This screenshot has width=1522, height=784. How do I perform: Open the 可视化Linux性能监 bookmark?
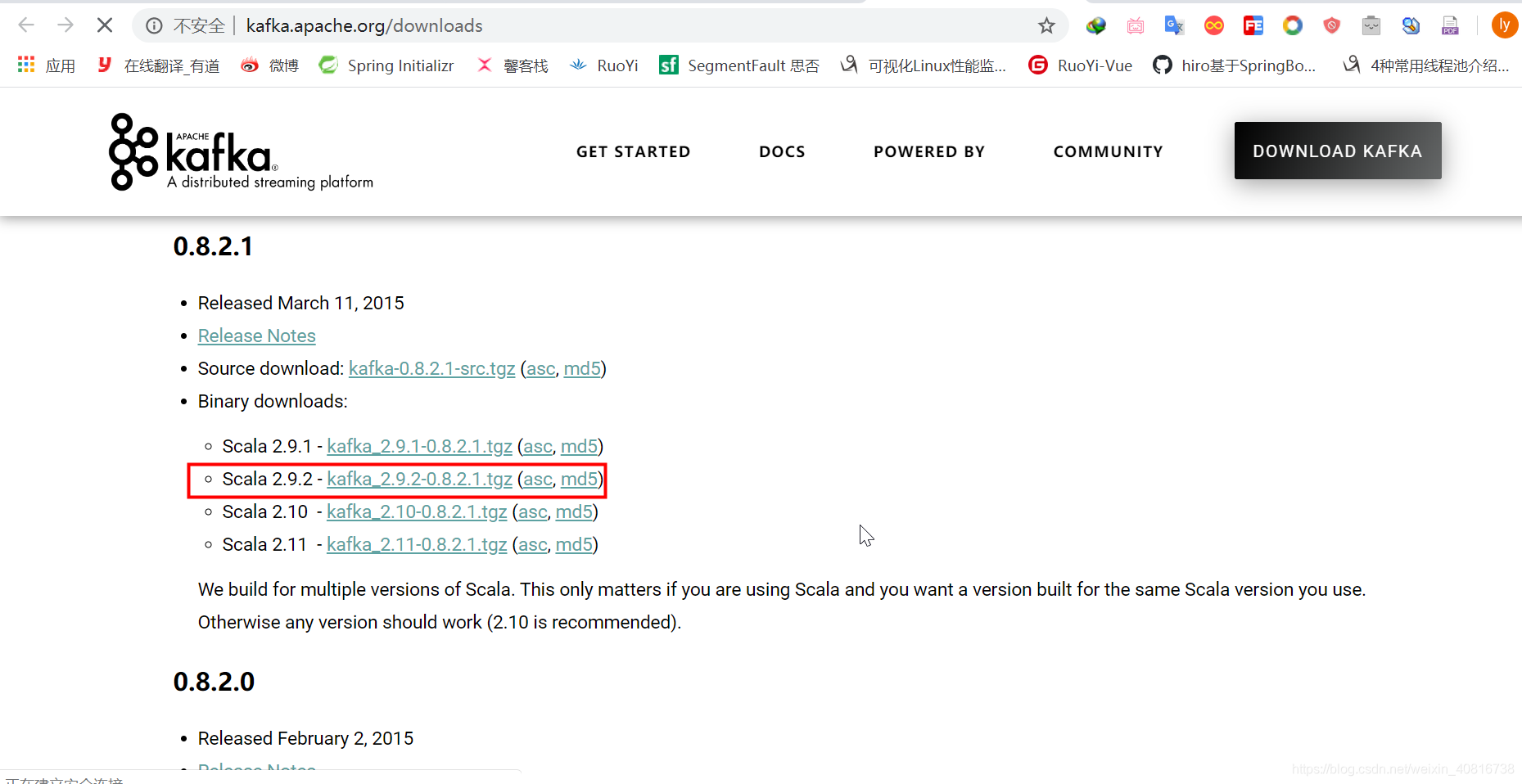(924, 65)
